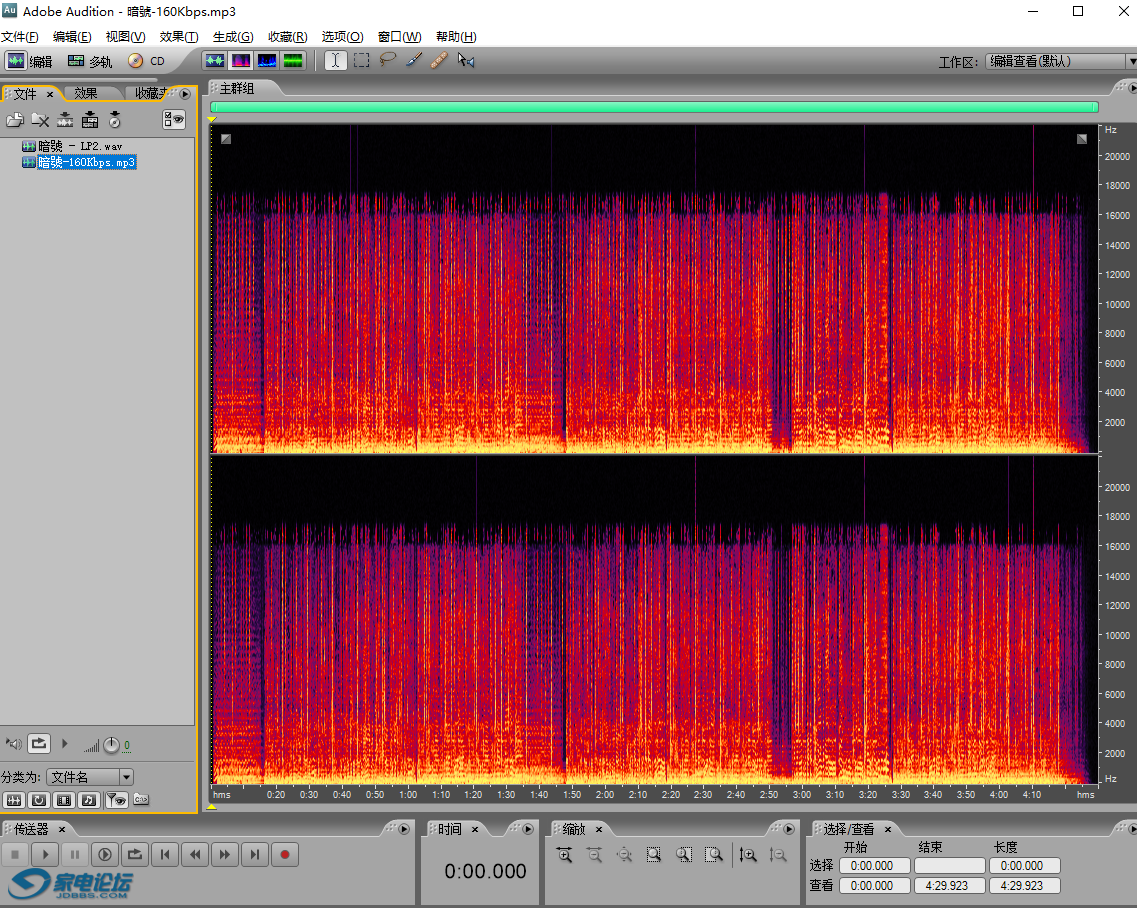Toggle the show video files filter button
Viewport: 1137px width, 908px height.
(x=64, y=799)
